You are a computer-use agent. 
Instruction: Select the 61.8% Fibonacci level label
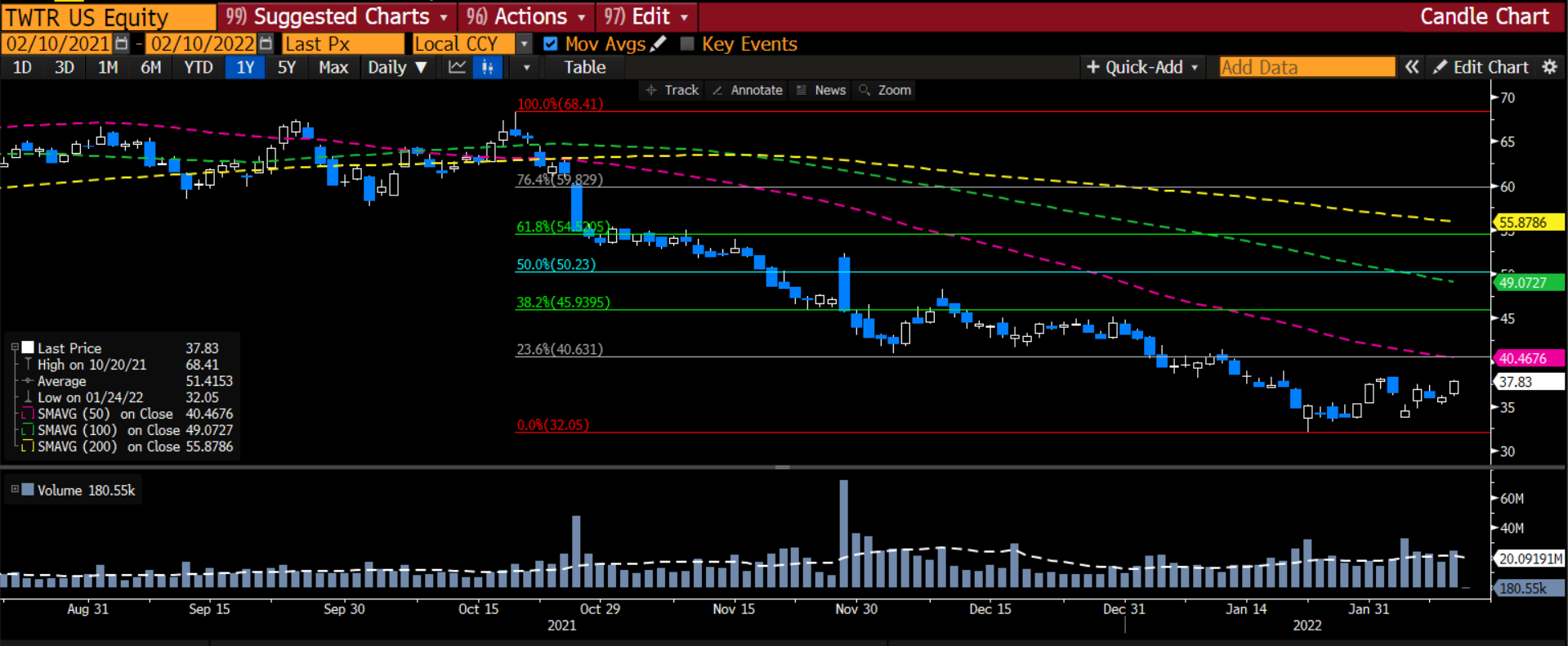click(x=563, y=227)
